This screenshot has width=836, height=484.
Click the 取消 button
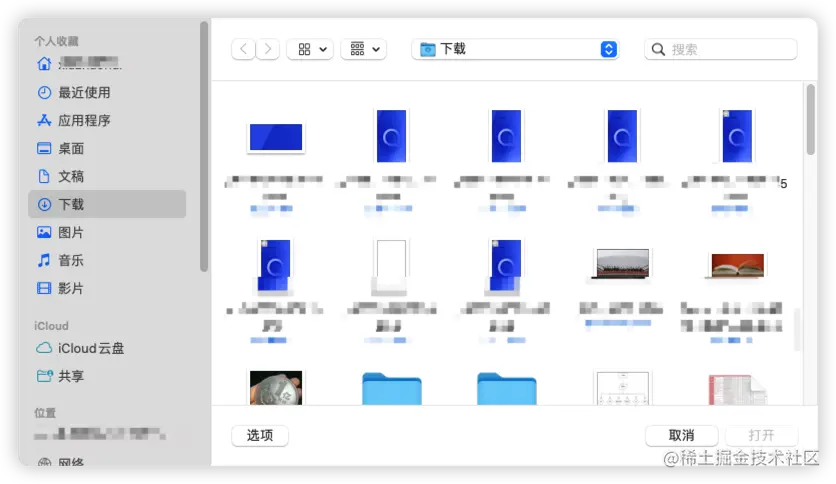point(681,435)
